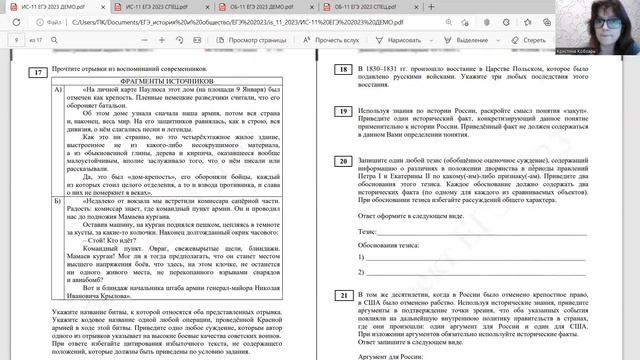Zoom out the PDF with minus
This screenshot has width=640, height=360.
tap(144, 40)
